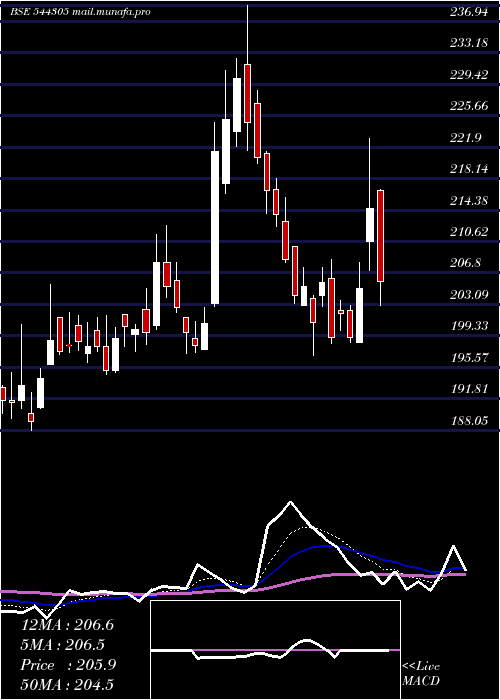Select the 221.9 price axis label
The image size is (500, 700).
[x=465, y=138]
